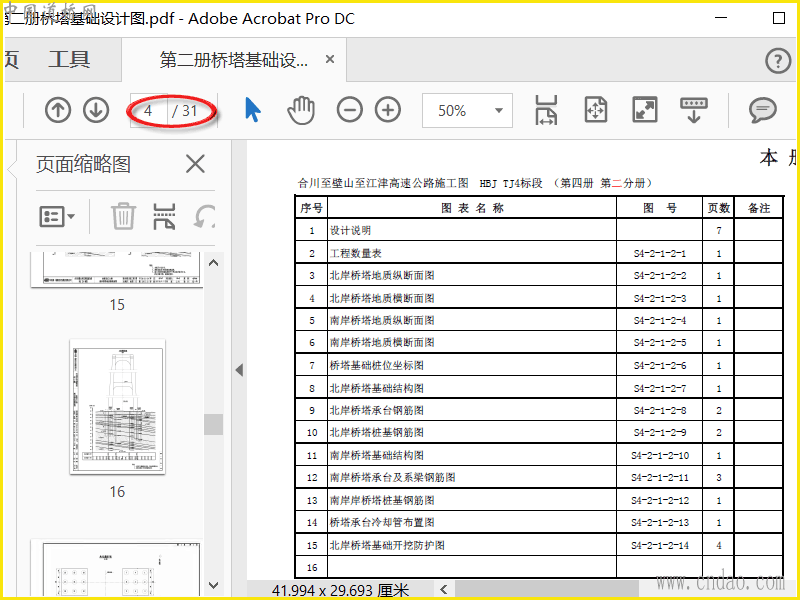The height and width of the screenshot is (600, 800).
Task: Click the 南岸桥塔地质横断面图 entry
Action: coord(382,342)
